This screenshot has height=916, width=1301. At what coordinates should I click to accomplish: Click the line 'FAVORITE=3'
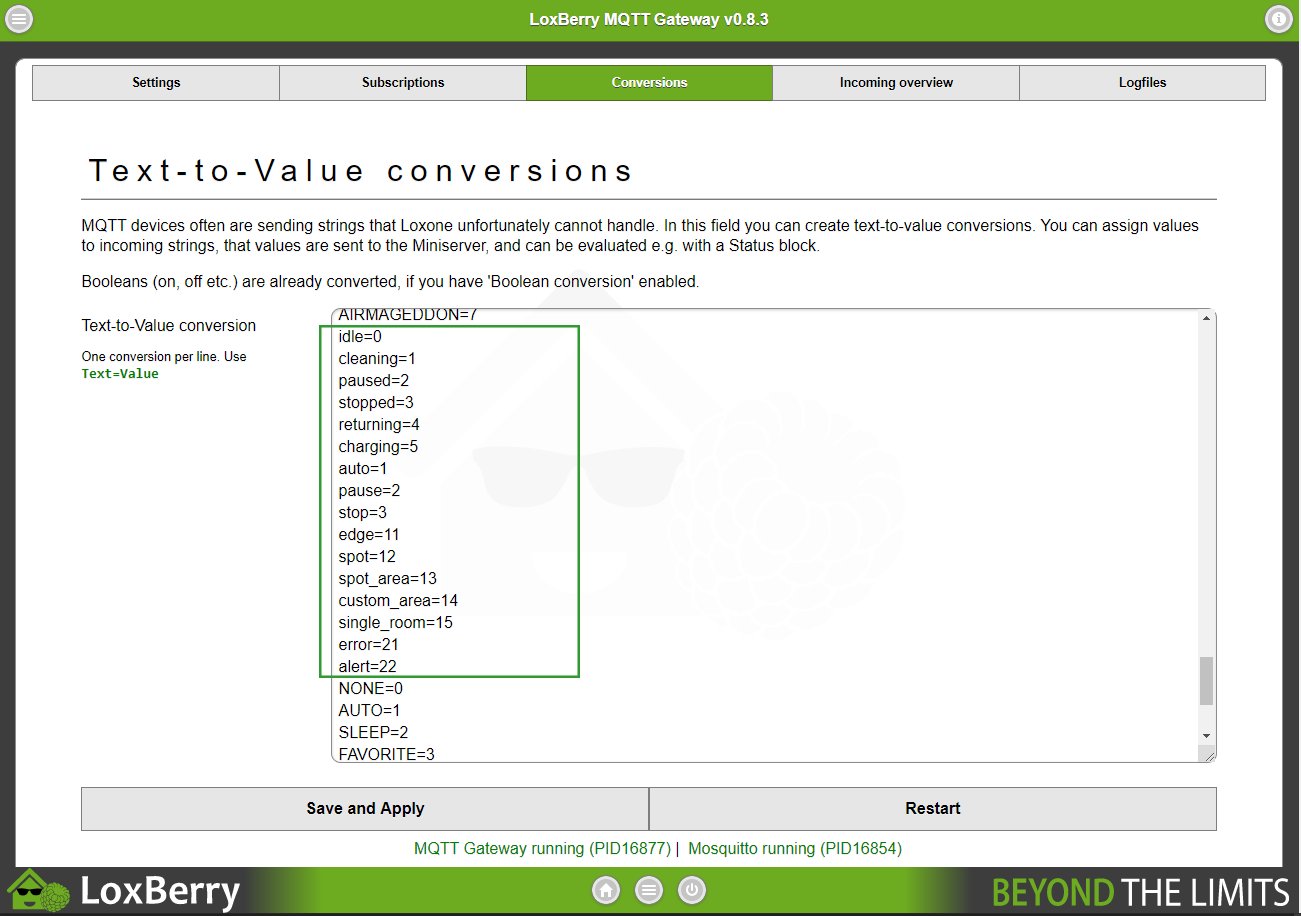tap(386, 754)
